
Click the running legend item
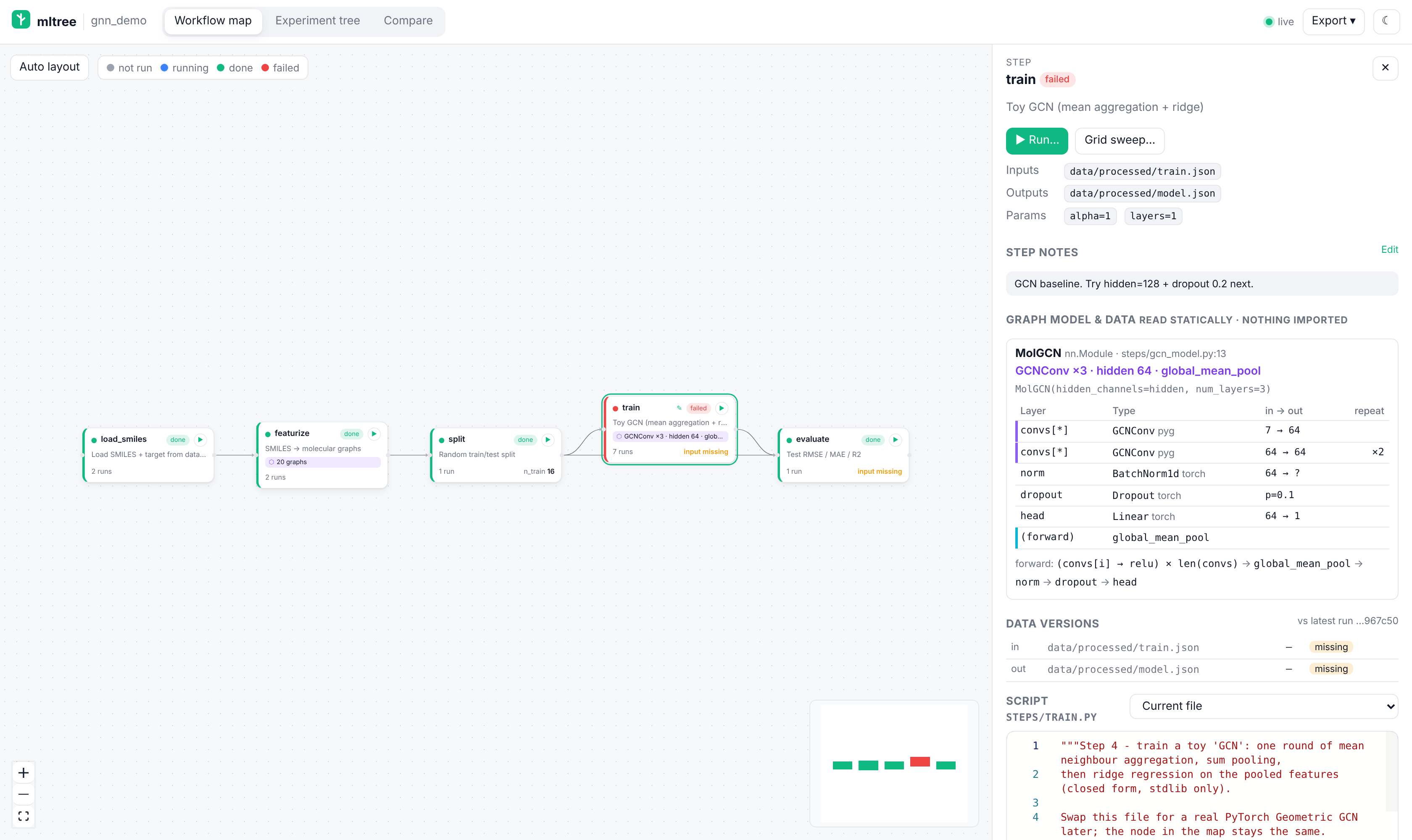184,68
